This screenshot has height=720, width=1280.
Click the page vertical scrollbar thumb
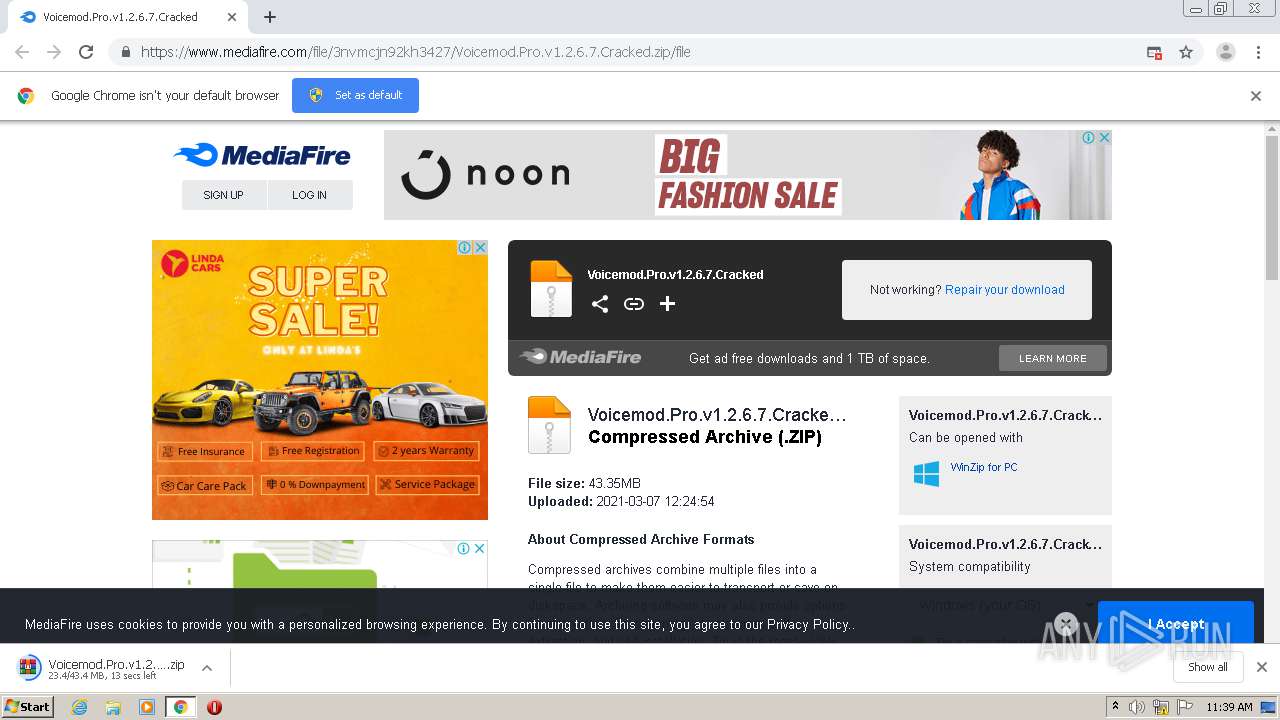(1271, 207)
